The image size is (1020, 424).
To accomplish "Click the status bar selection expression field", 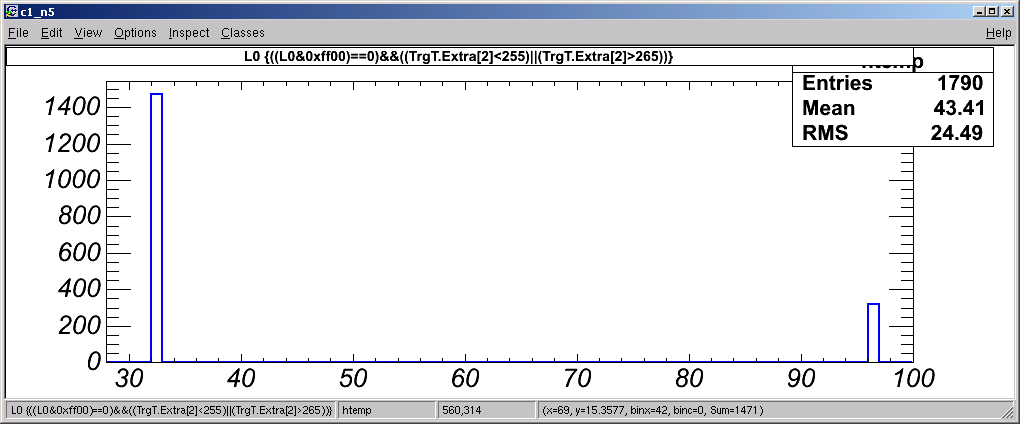I will click(170, 410).
